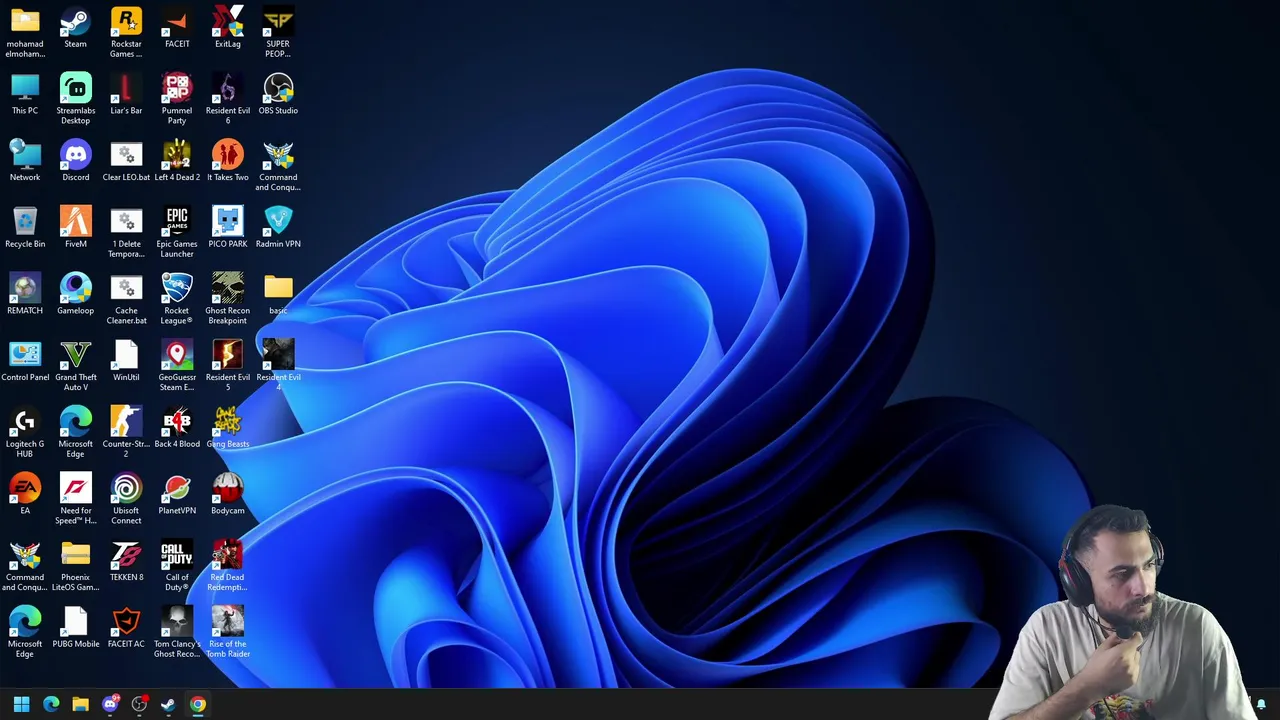
Task: Launch Counter-Strike 2
Action: point(126,431)
